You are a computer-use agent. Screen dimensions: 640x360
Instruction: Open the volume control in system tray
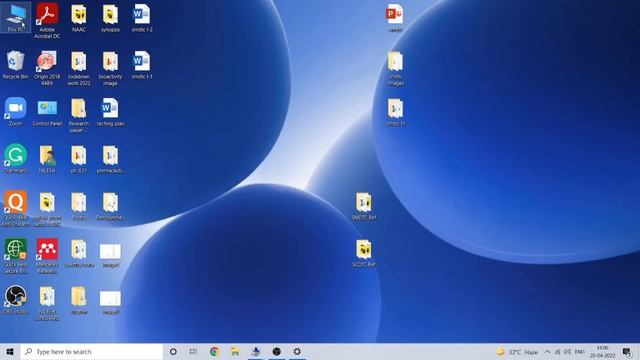pyautogui.click(x=568, y=352)
